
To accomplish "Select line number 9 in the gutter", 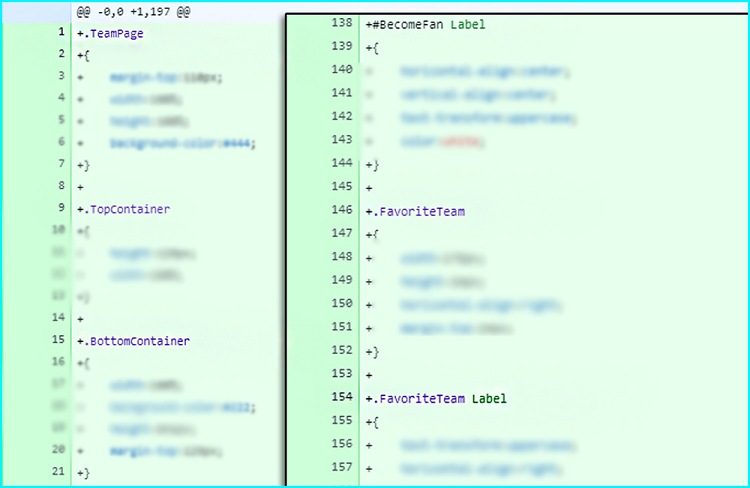I will pos(61,208).
